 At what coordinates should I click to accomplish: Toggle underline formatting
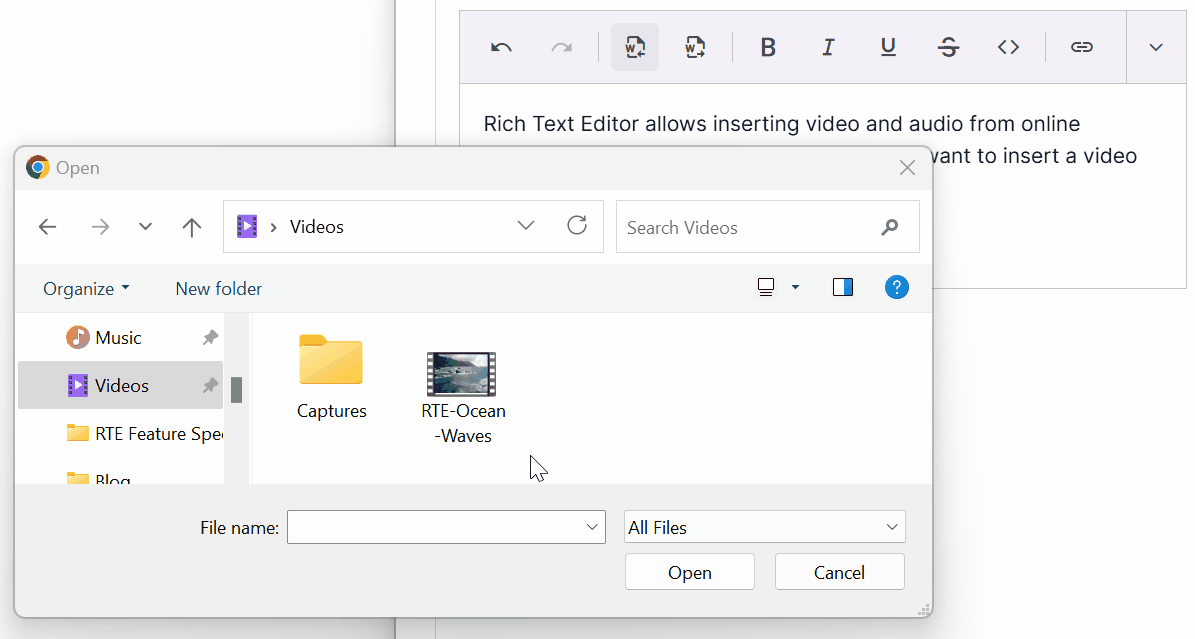pyautogui.click(x=888, y=46)
